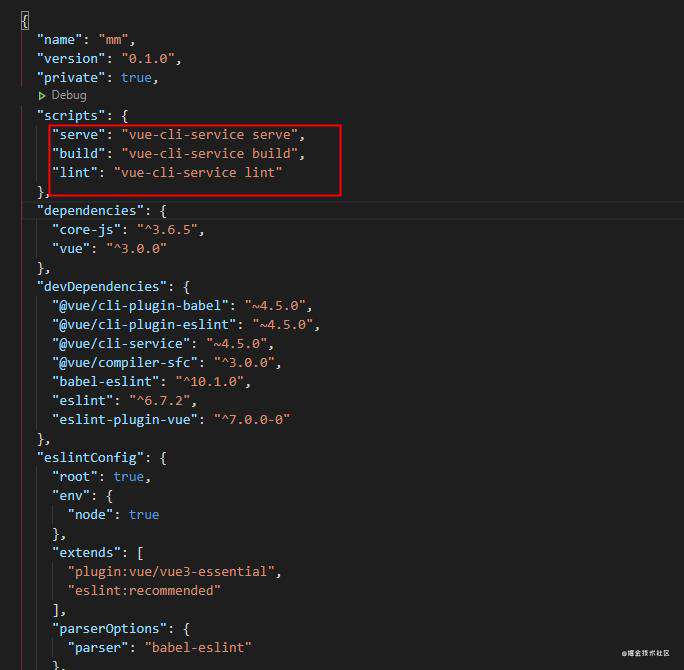
Task: Click the "serve" script key
Action: click(79, 135)
